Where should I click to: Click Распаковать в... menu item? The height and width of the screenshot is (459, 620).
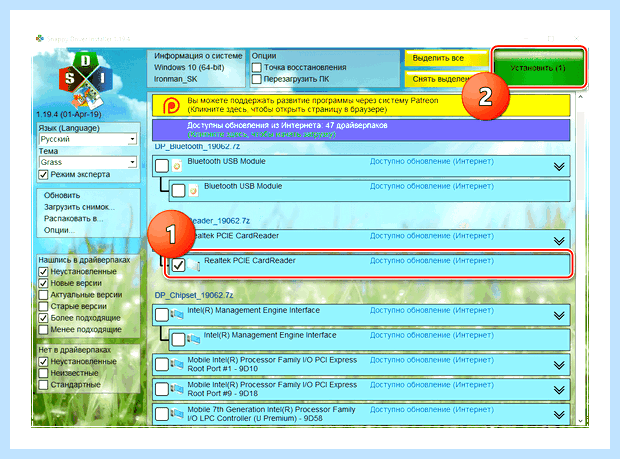[x=74, y=219]
